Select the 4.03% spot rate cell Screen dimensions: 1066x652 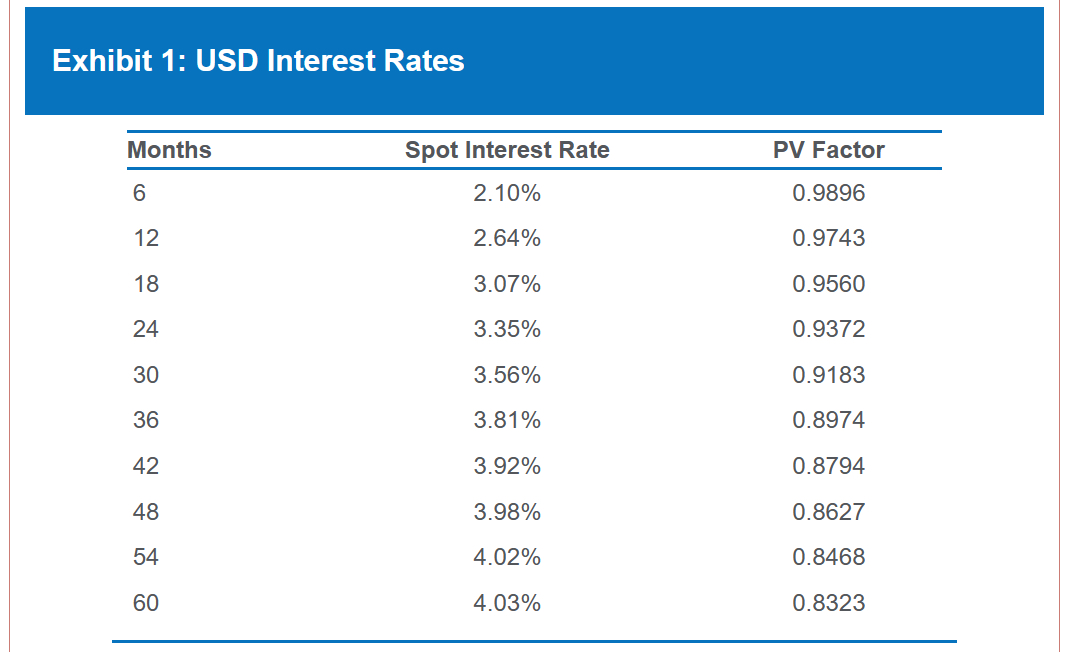coord(507,603)
